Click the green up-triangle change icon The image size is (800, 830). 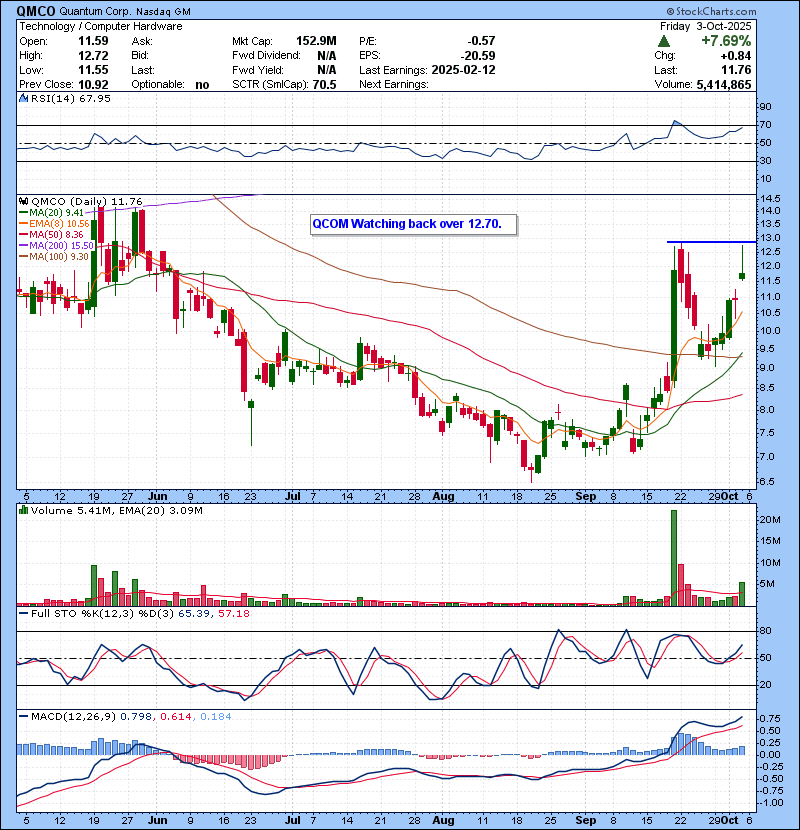(x=663, y=41)
